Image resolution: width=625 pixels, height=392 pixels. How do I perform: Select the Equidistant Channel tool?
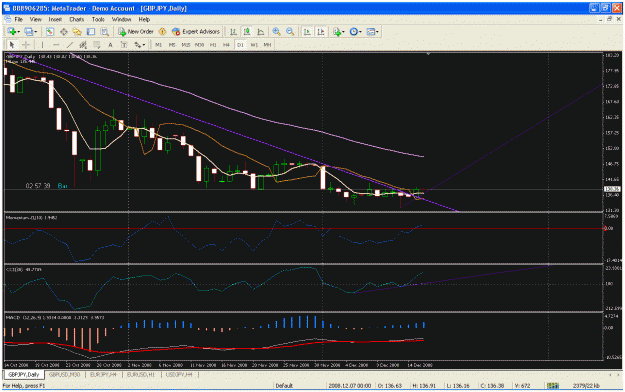tap(83, 45)
